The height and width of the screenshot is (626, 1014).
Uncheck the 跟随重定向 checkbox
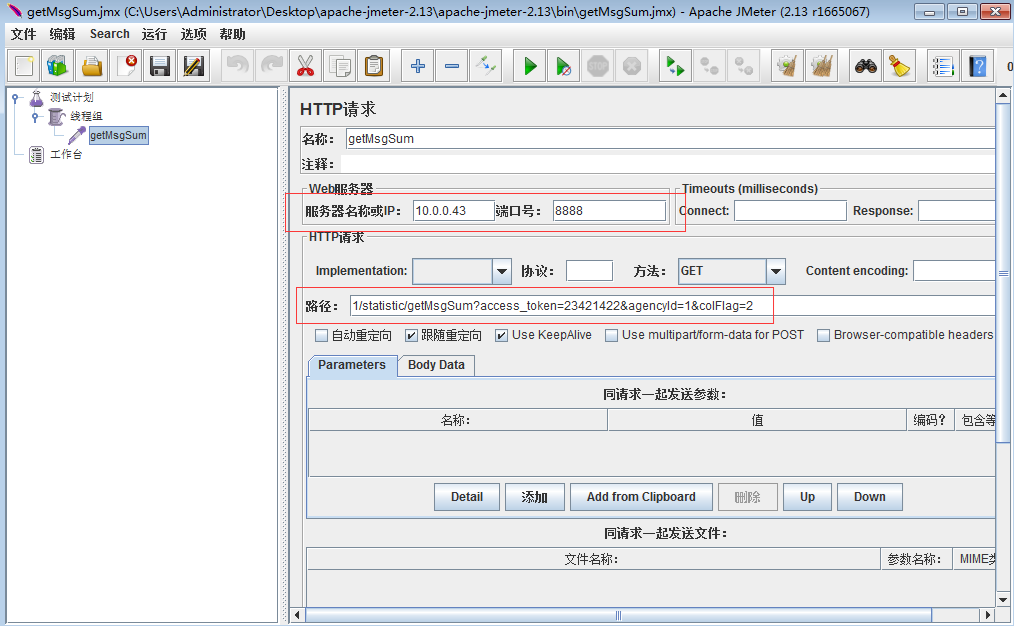pos(411,336)
